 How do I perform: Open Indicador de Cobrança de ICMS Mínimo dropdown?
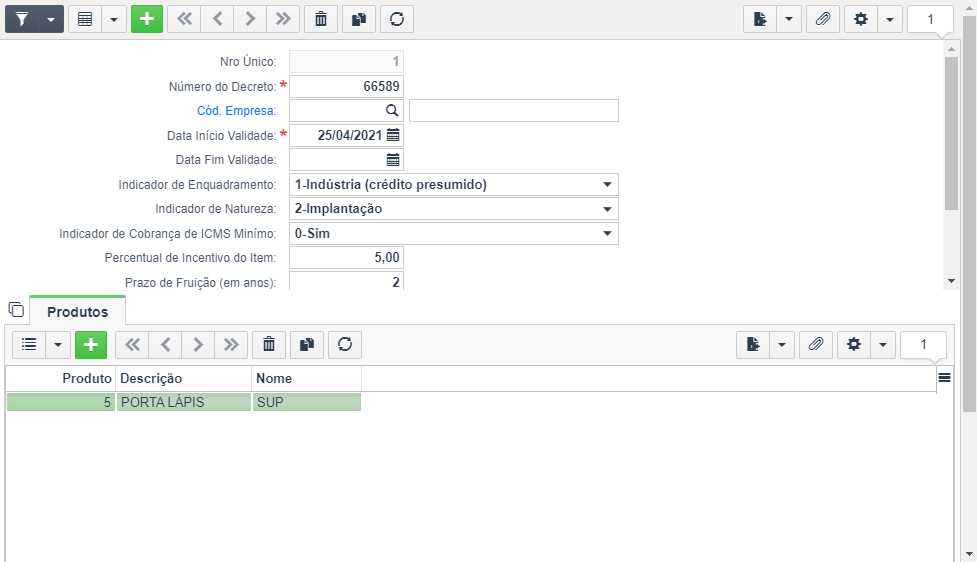click(454, 234)
